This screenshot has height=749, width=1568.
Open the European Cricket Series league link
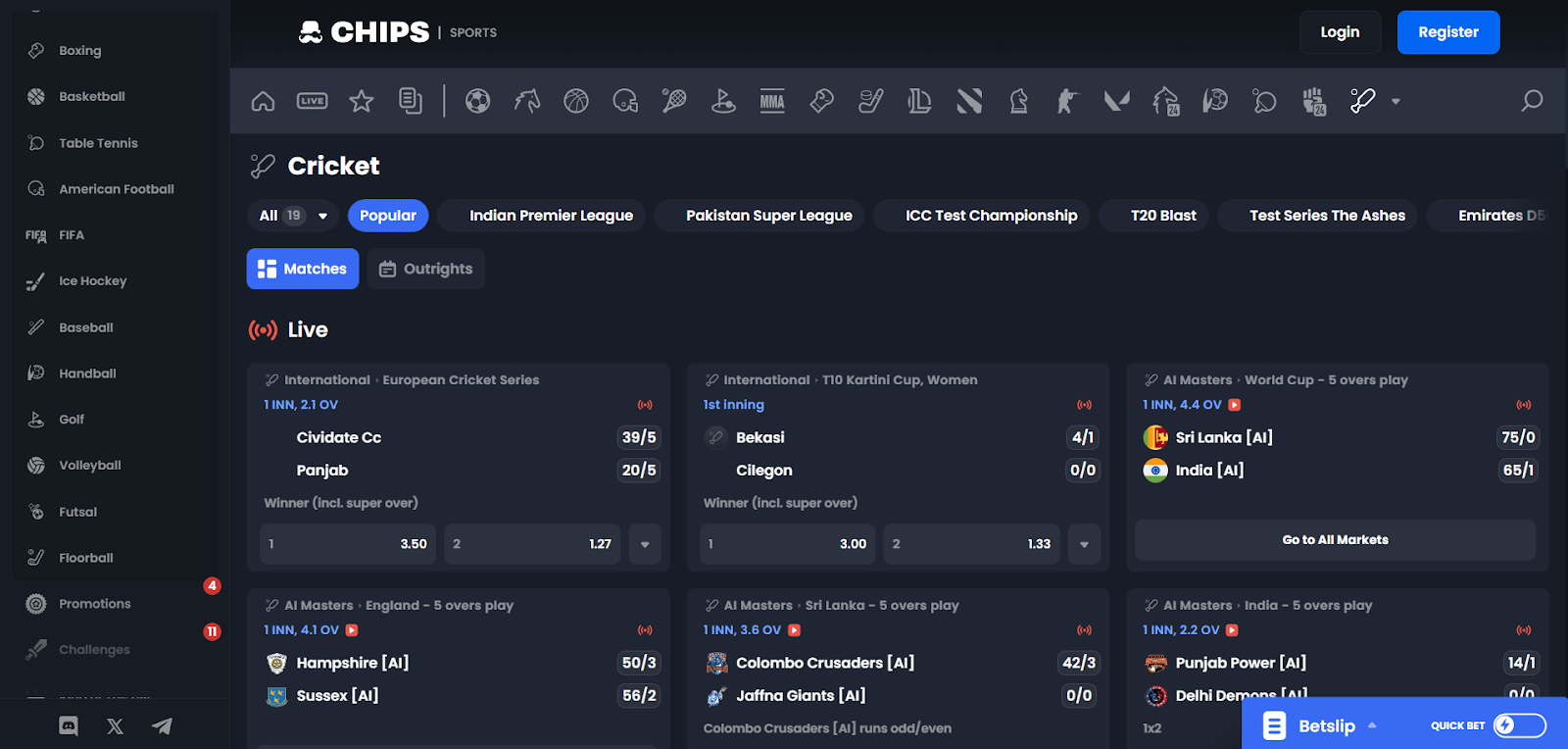(461, 380)
